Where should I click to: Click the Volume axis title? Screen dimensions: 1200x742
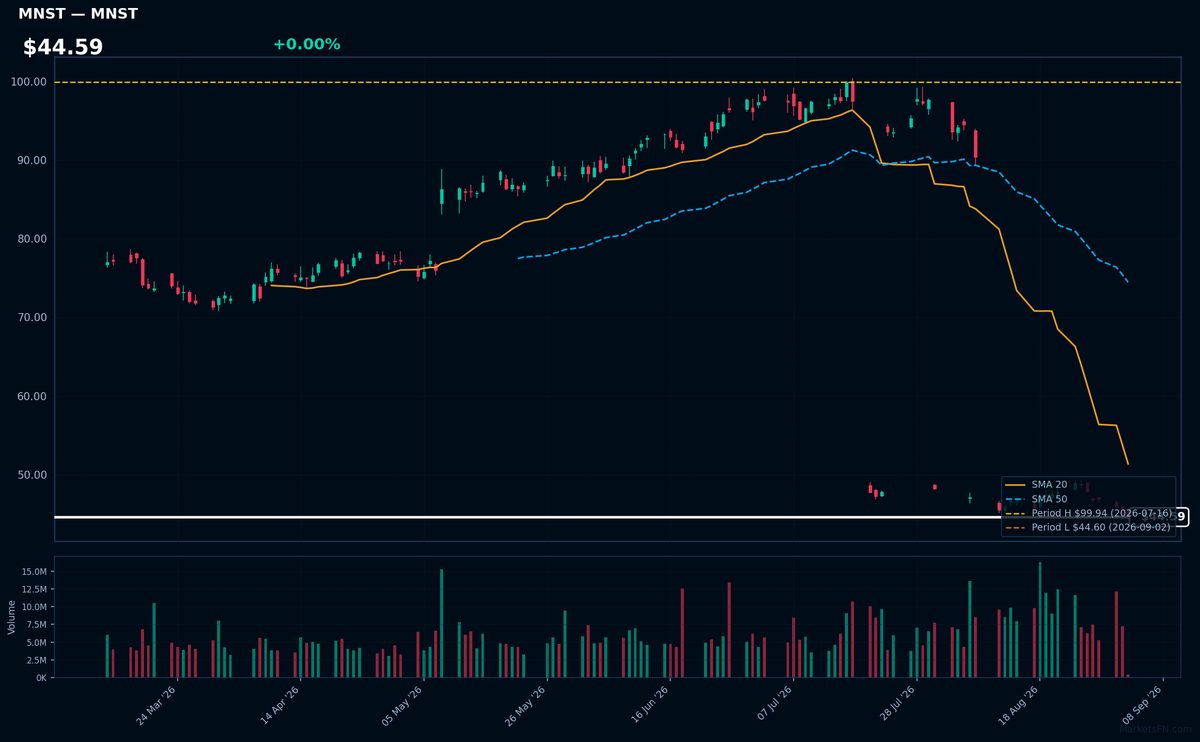coord(12,617)
